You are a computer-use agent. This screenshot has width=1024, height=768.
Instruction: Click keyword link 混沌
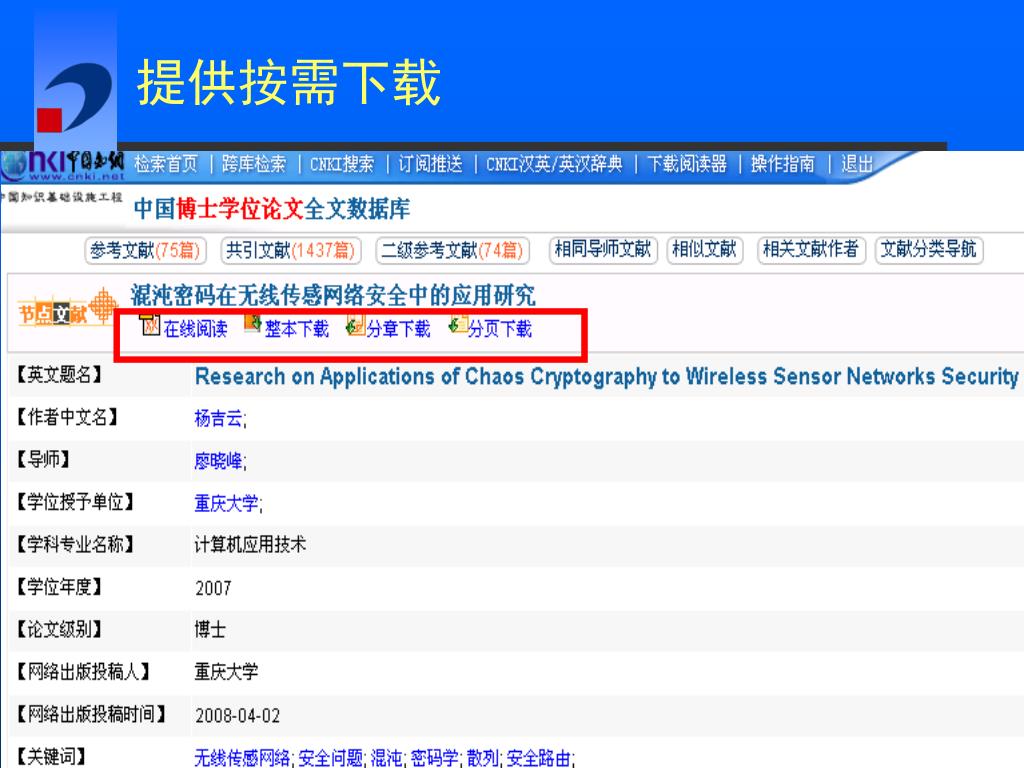pos(387,758)
